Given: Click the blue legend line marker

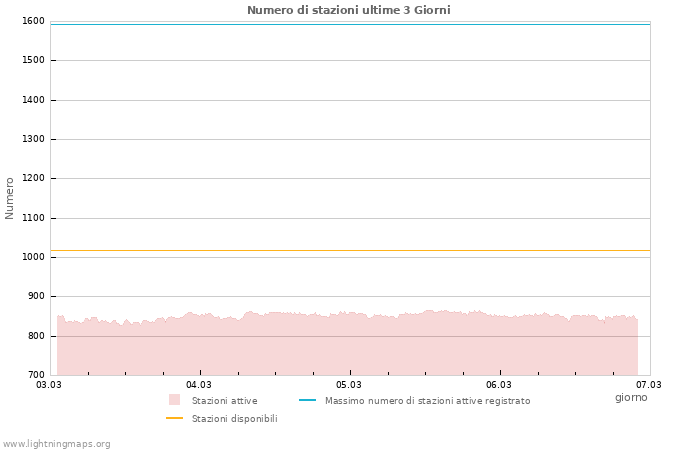Looking at the screenshot, I should pos(307,400).
